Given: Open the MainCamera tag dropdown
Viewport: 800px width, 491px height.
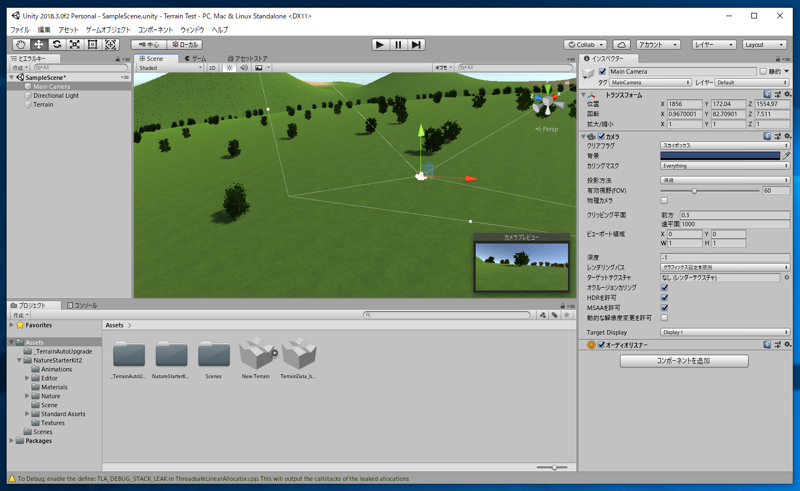Looking at the screenshot, I should click(x=650, y=82).
